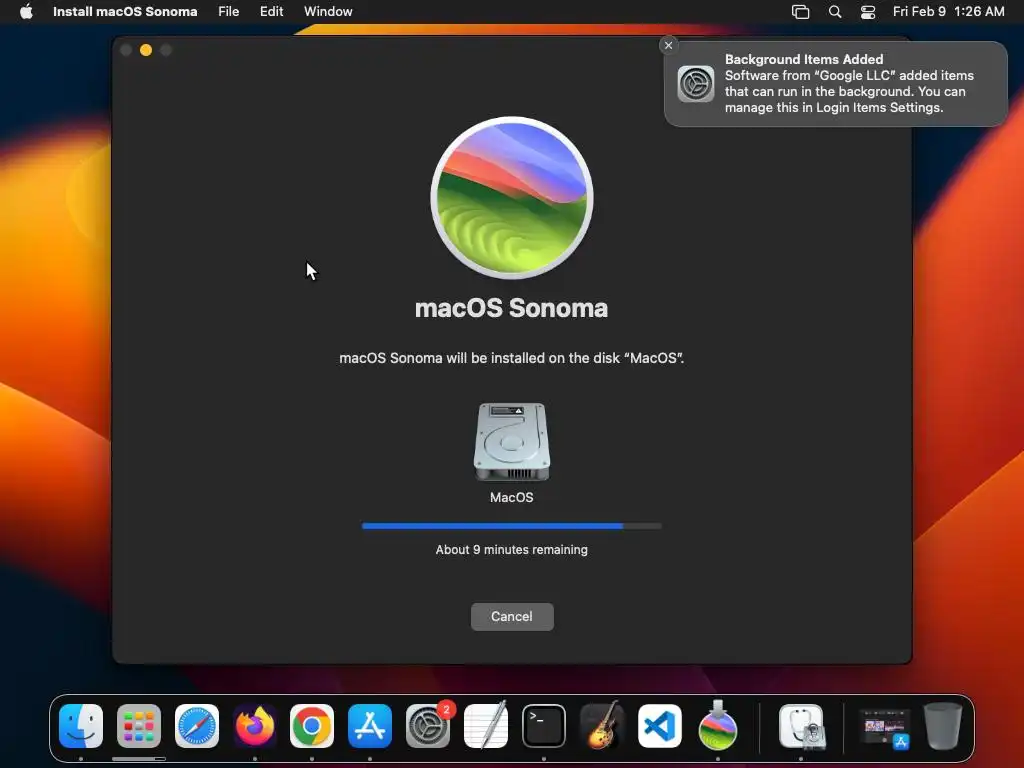Screen dimensions: 1024x768
Task: Open the Install macOS Sonoma app menu
Action: click(x=125, y=12)
